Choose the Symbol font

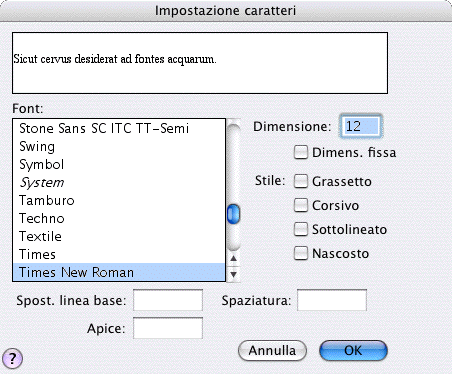119,164
